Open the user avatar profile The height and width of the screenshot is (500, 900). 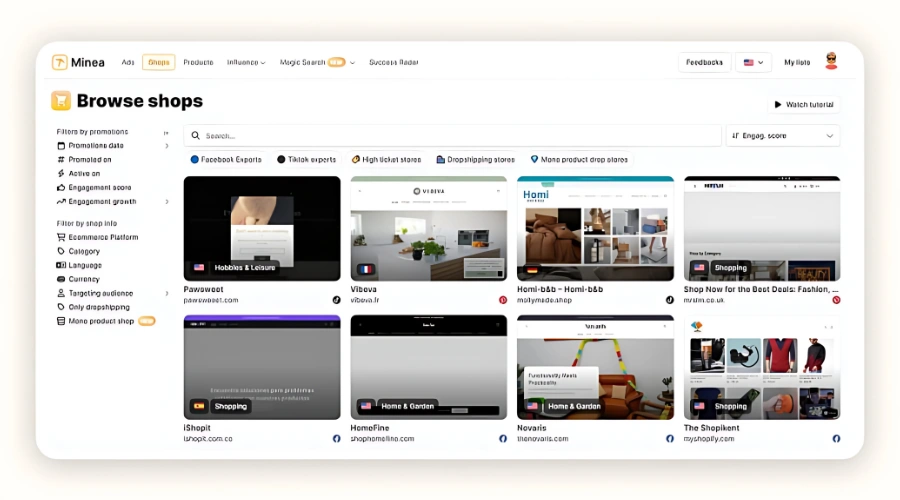click(831, 61)
